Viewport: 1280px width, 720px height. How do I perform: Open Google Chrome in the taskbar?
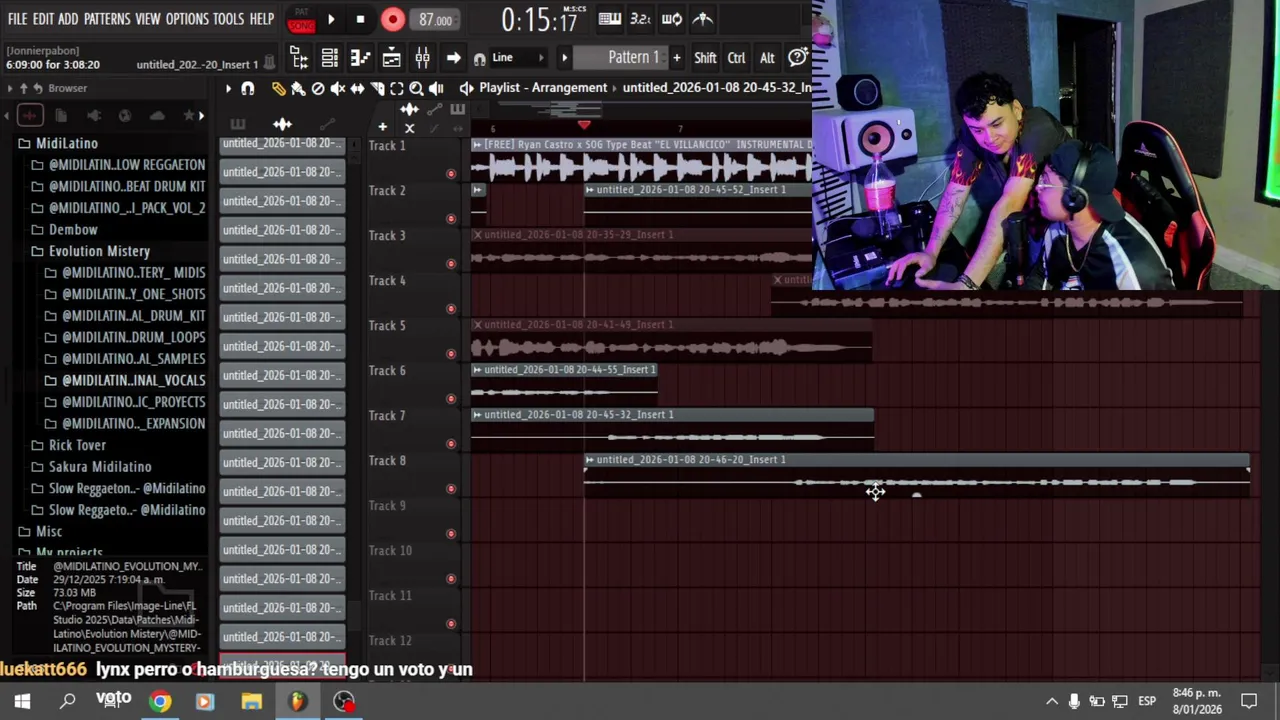click(x=160, y=701)
